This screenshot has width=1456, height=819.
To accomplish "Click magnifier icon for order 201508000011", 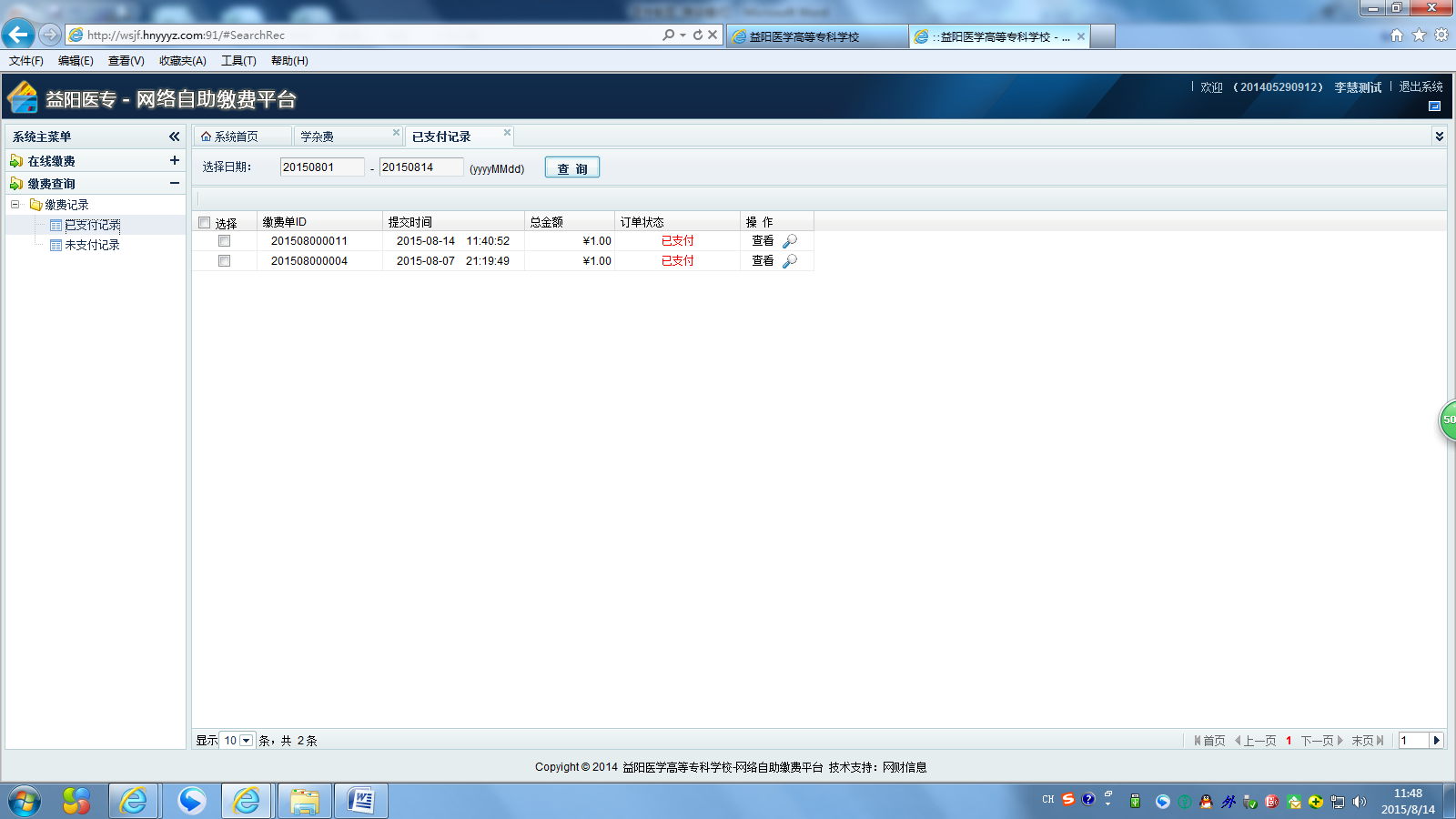I will click(790, 241).
